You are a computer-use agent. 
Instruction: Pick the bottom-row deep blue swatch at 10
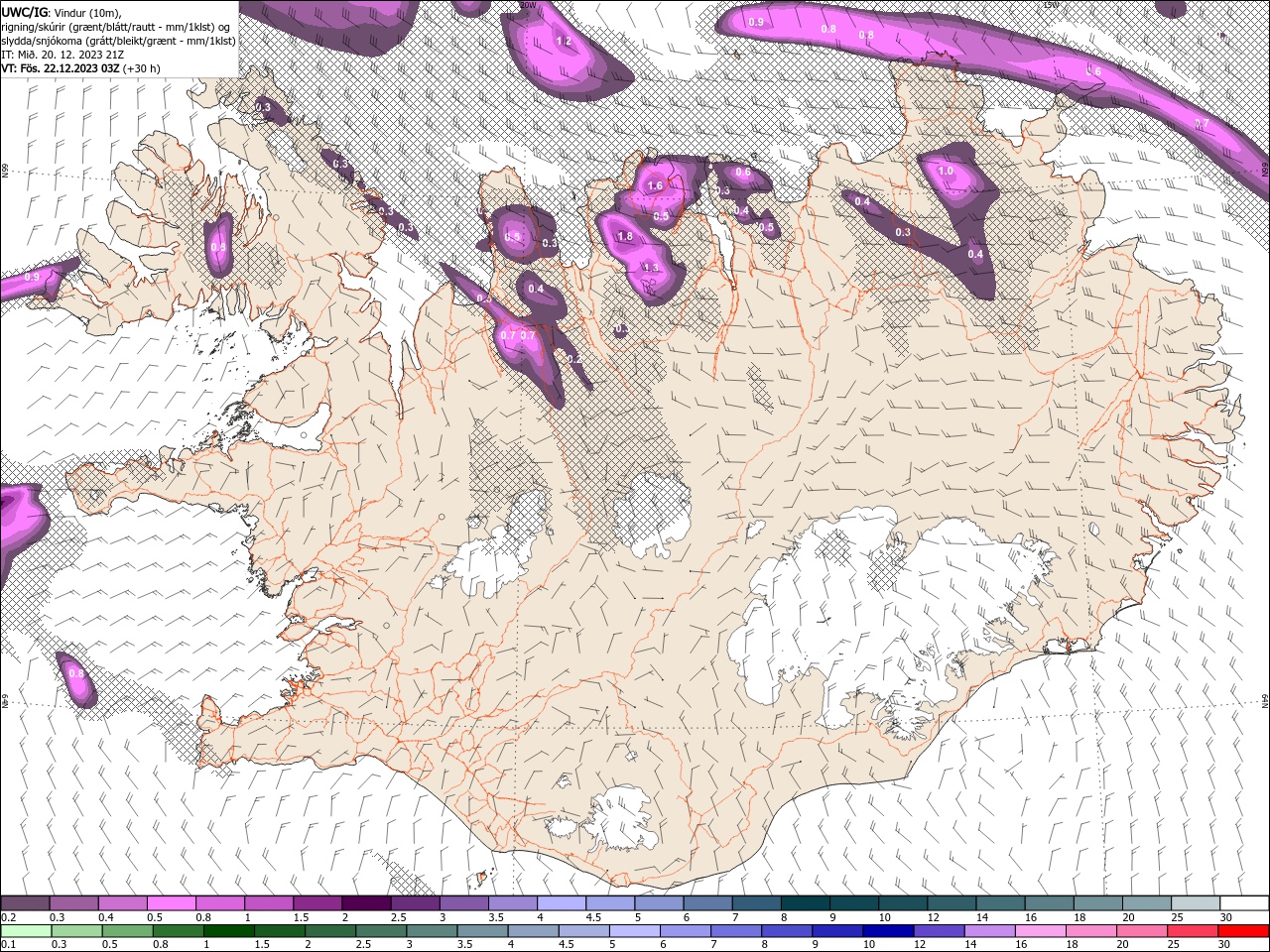coord(888,931)
